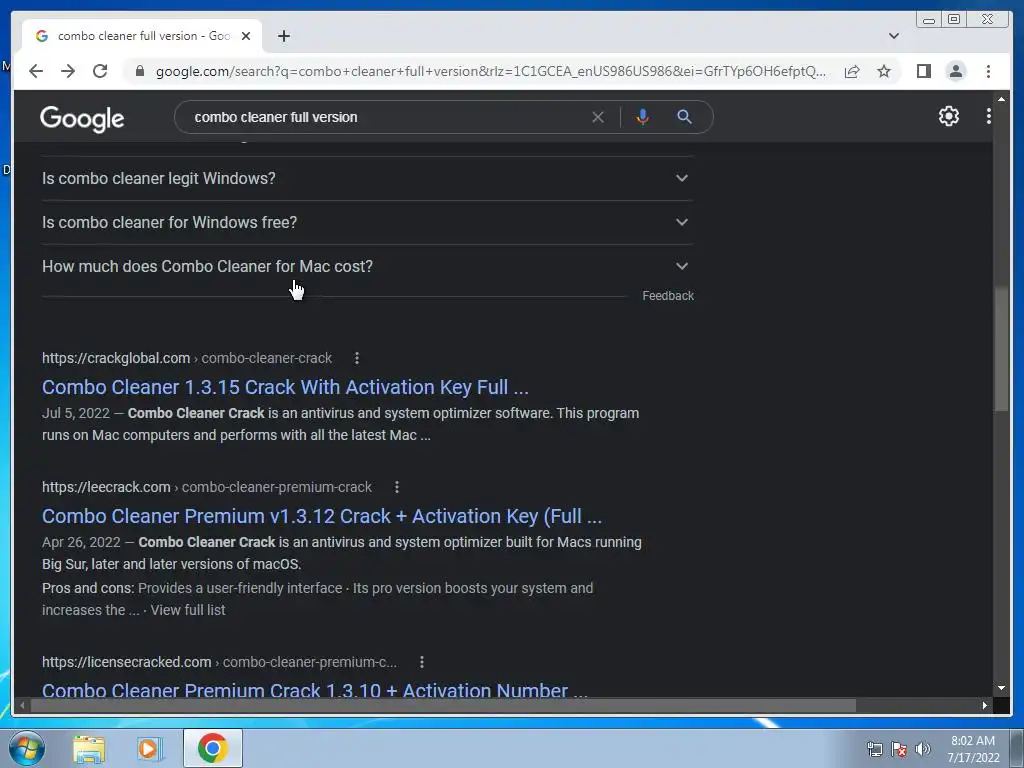Close the combo cleaner search tab
The height and width of the screenshot is (768, 1024).
(x=246, y=36)
